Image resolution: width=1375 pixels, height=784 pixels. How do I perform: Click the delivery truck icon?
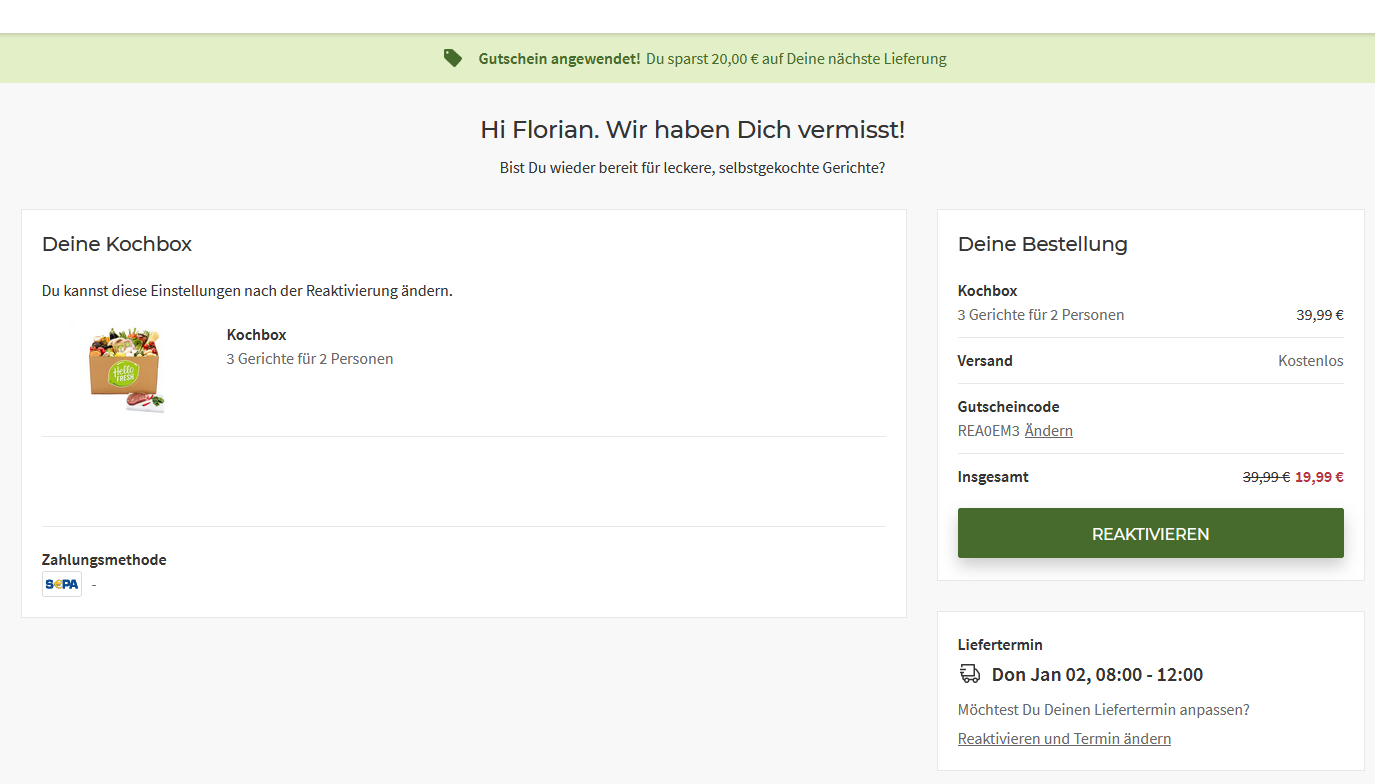pos(969,674)
